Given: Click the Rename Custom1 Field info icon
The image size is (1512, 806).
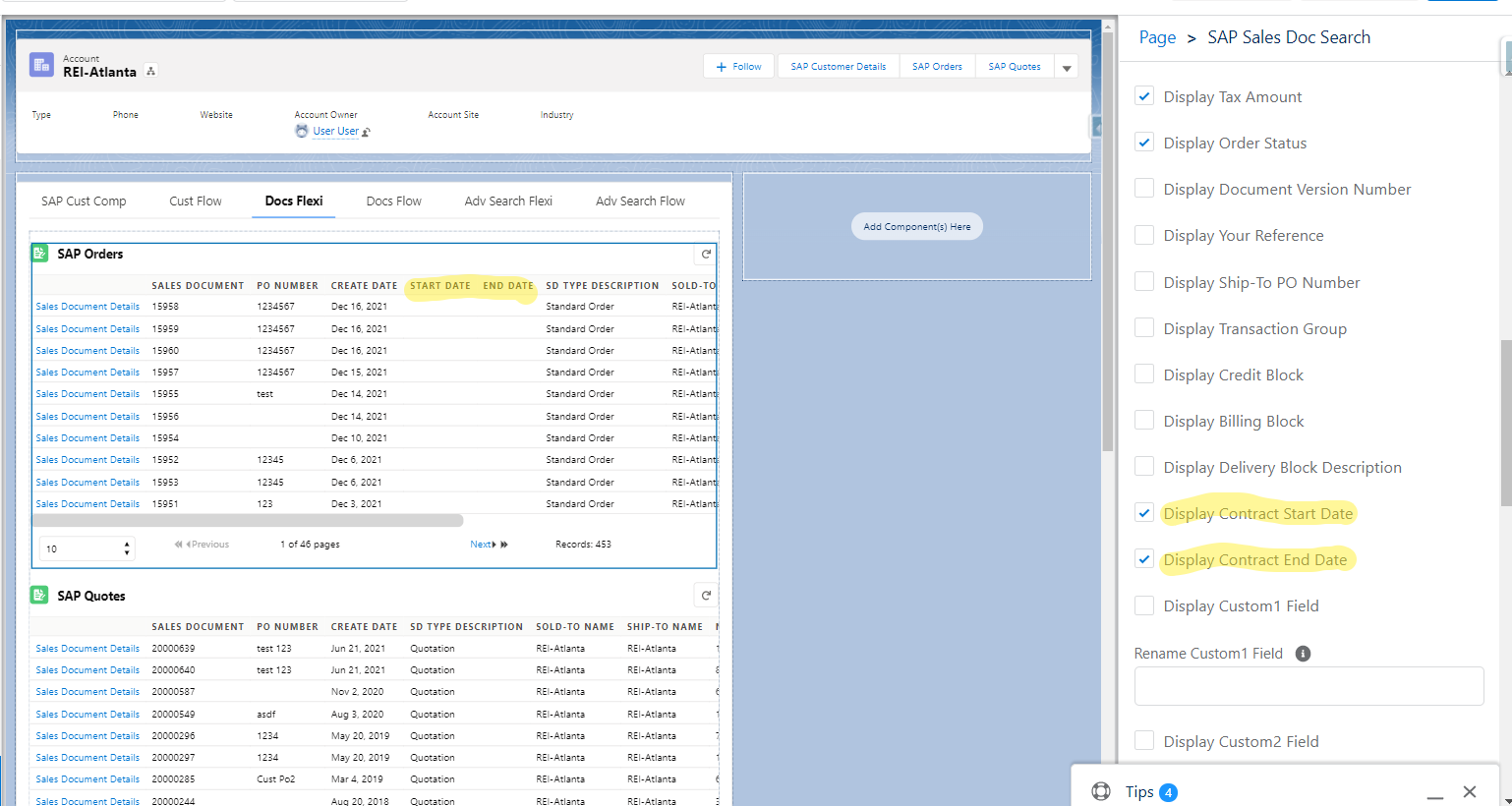Looking at the screenshot, I should coord(1303,654).
